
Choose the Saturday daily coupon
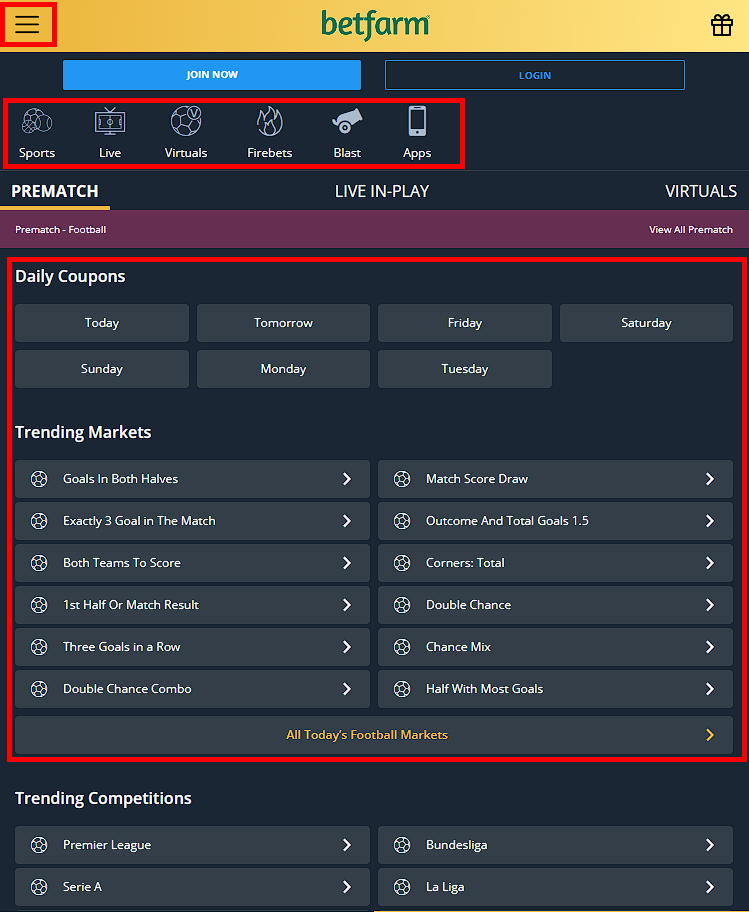[646, 323]
